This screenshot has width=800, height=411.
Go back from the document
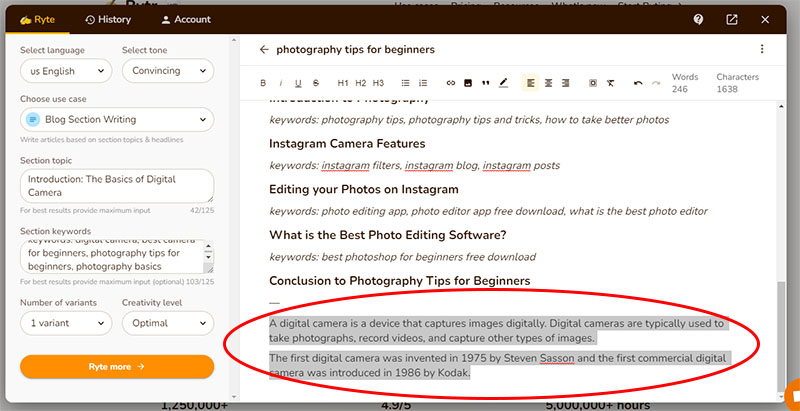click(x=264, y=49)
